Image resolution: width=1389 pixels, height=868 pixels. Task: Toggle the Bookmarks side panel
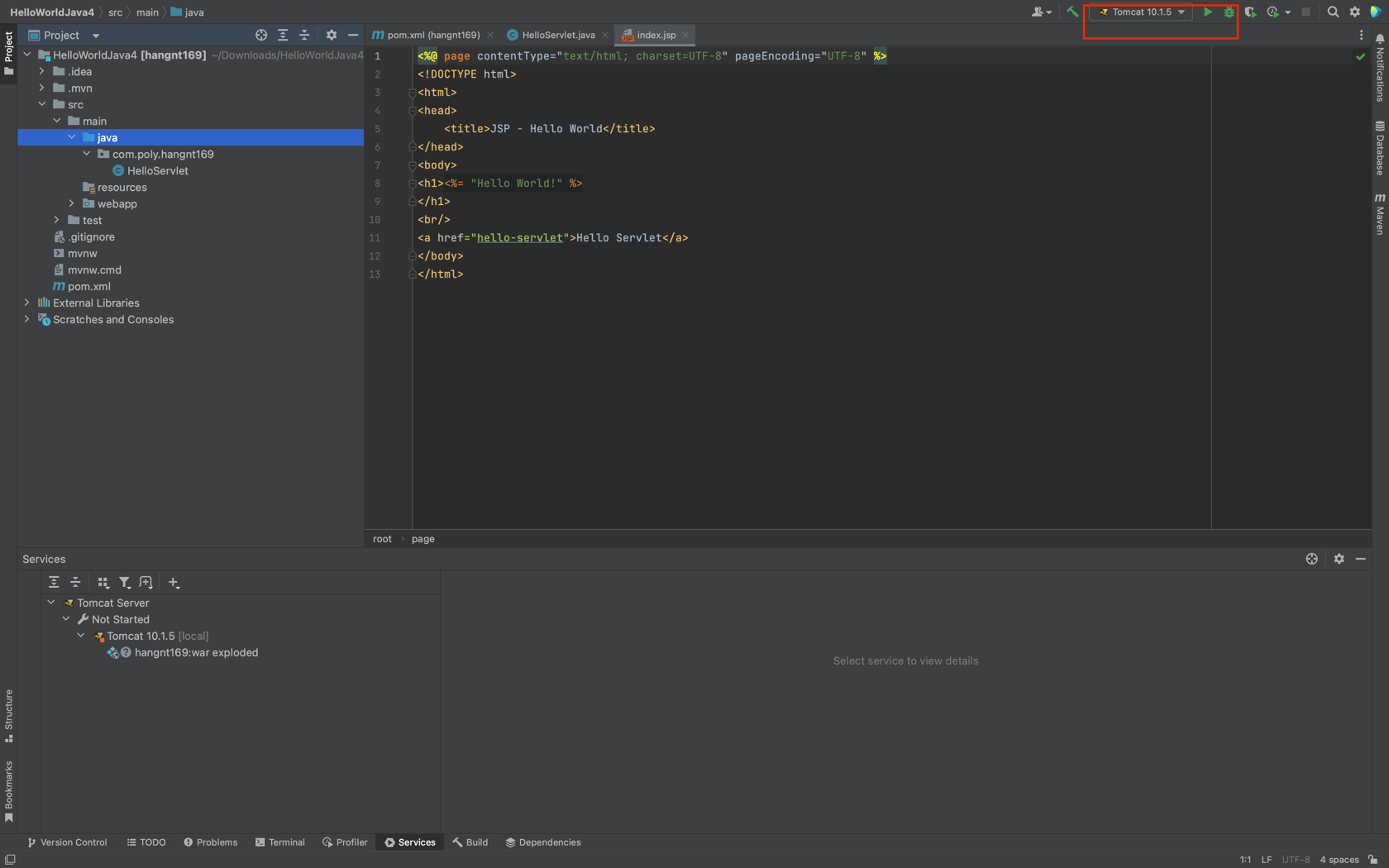(x=8, y=792)
